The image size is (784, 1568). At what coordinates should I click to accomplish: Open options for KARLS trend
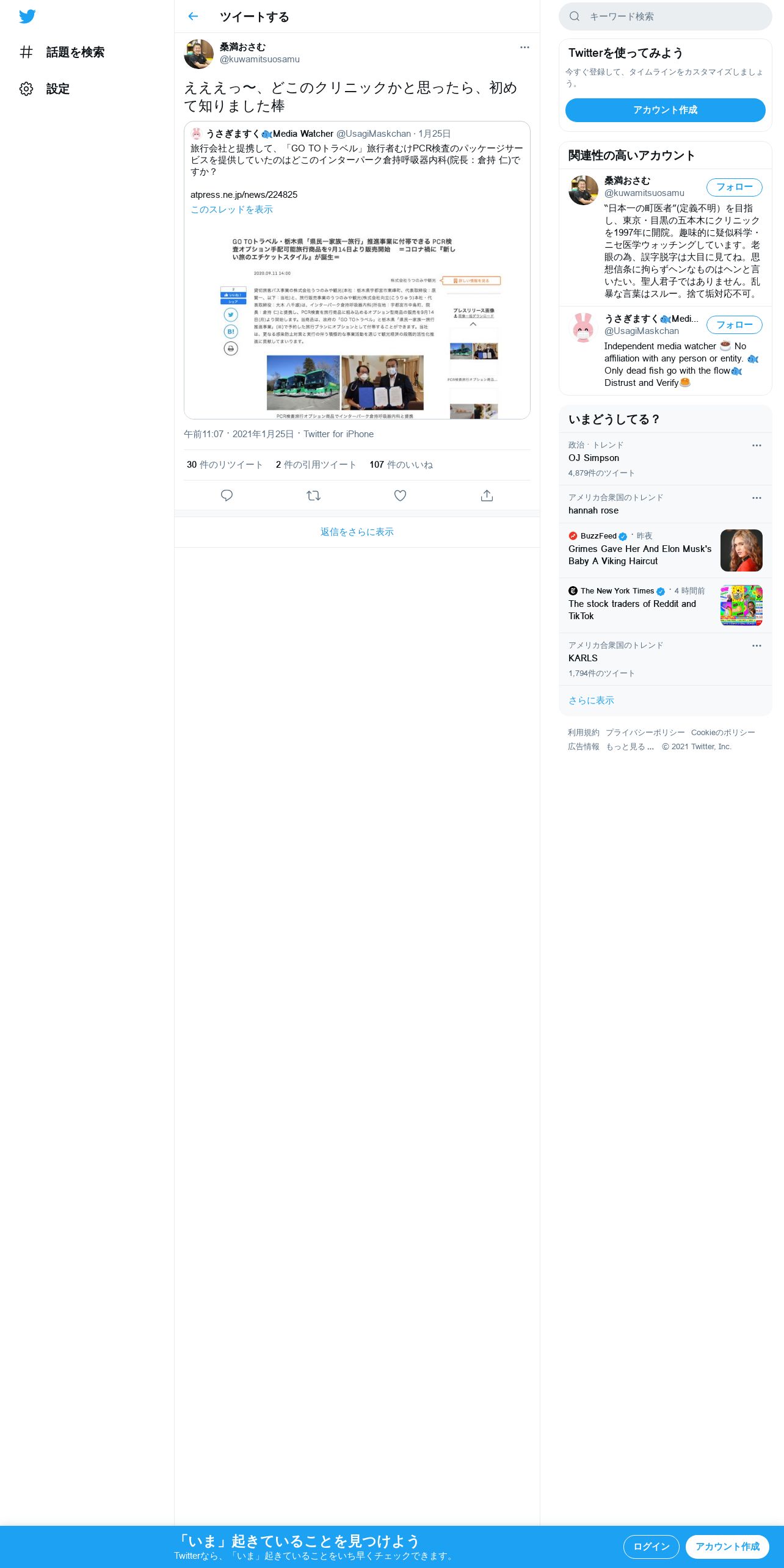point(757,646)
